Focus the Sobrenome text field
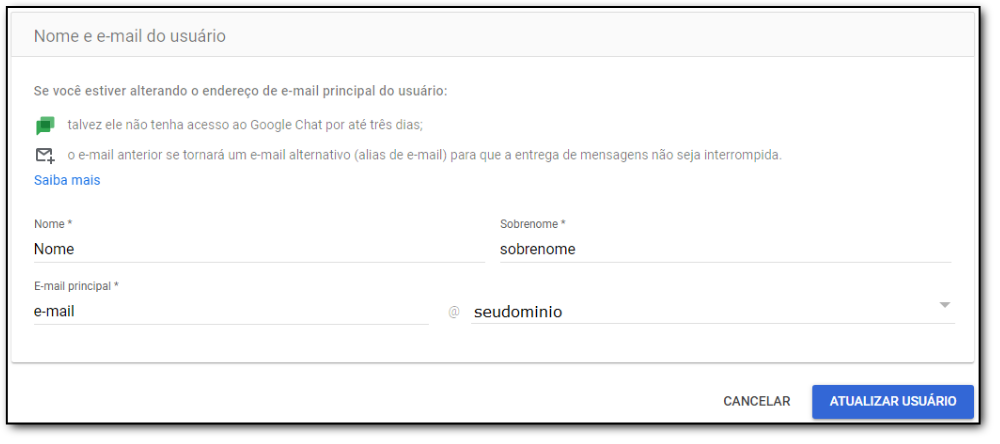Viewport: 1000px width, 444px height. coord(726,249)
